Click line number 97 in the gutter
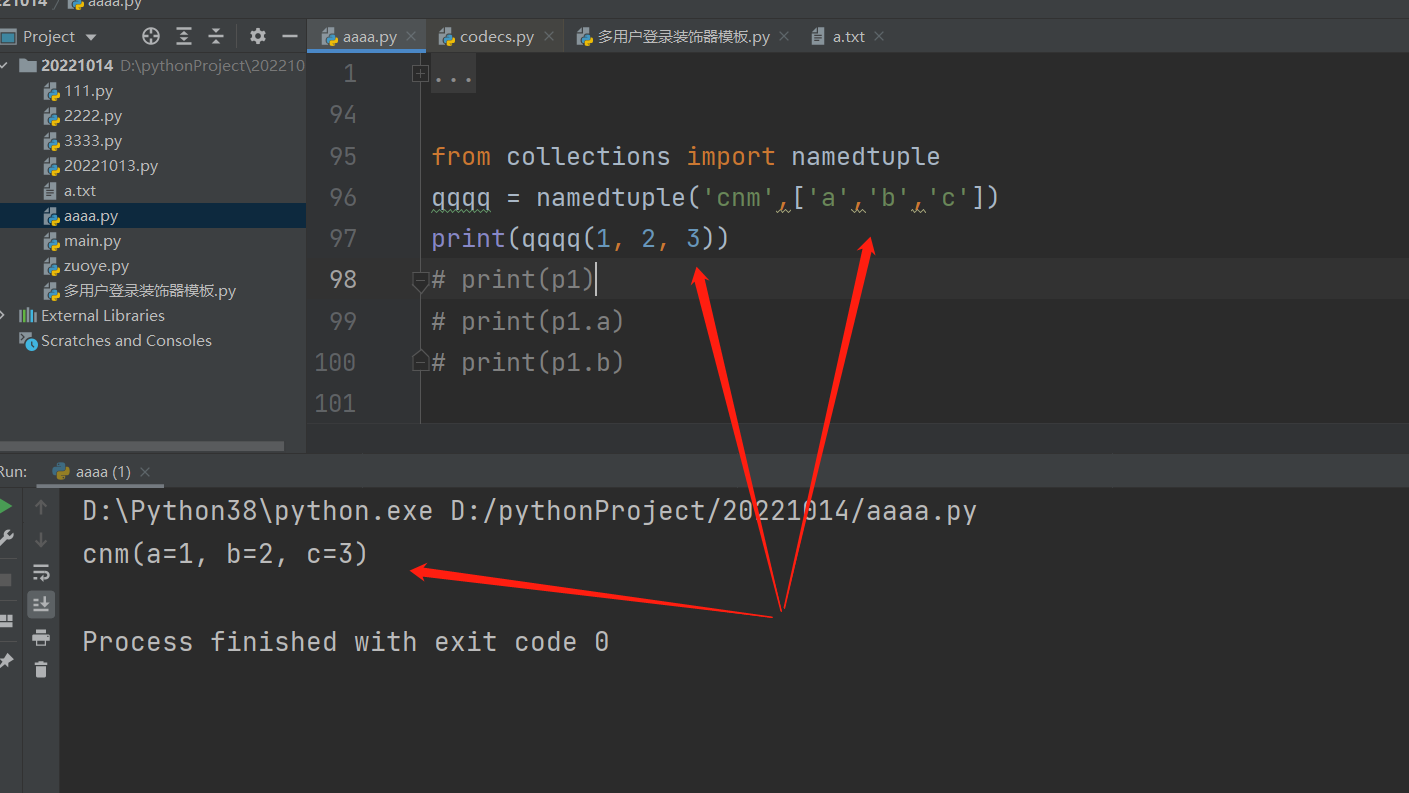Viewport: 1409px width, 793px height. click(x=343, y=238)
